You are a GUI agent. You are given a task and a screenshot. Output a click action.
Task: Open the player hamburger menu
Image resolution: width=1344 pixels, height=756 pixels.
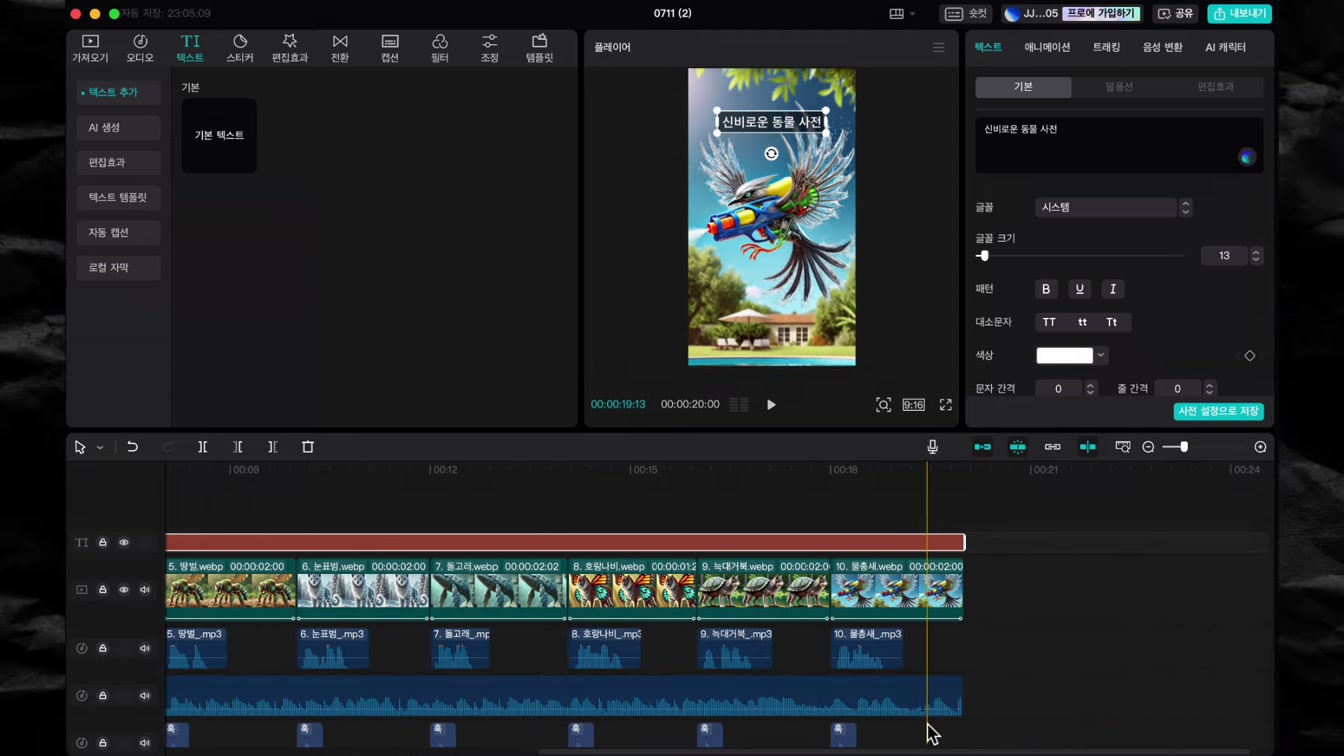[x=938, y=47]
